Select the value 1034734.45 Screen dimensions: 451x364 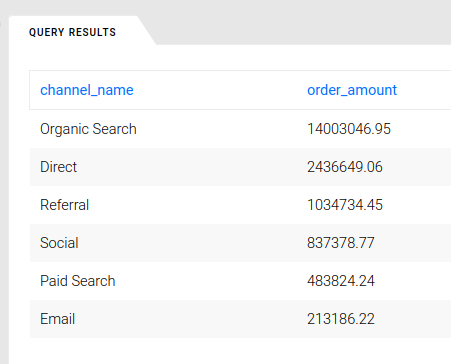[x=345, y=205]
